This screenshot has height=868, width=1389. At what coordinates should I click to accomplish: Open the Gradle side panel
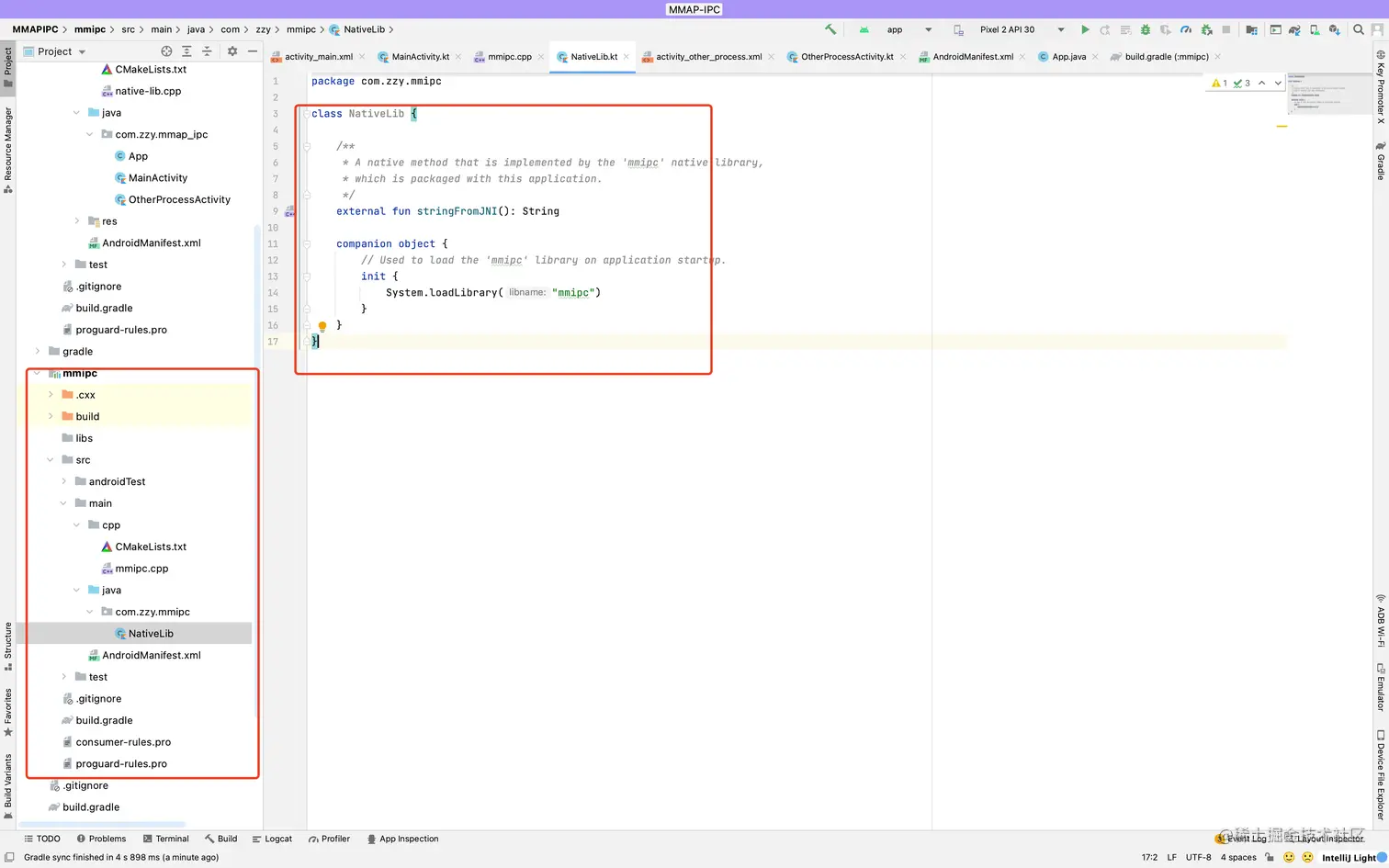click(x=1380, y=161)
